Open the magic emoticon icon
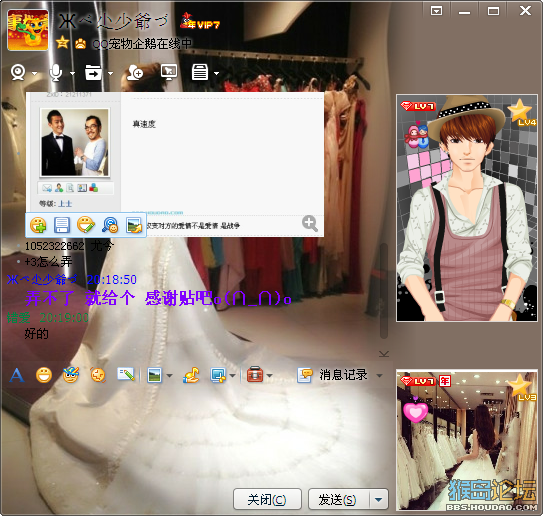 71,375
